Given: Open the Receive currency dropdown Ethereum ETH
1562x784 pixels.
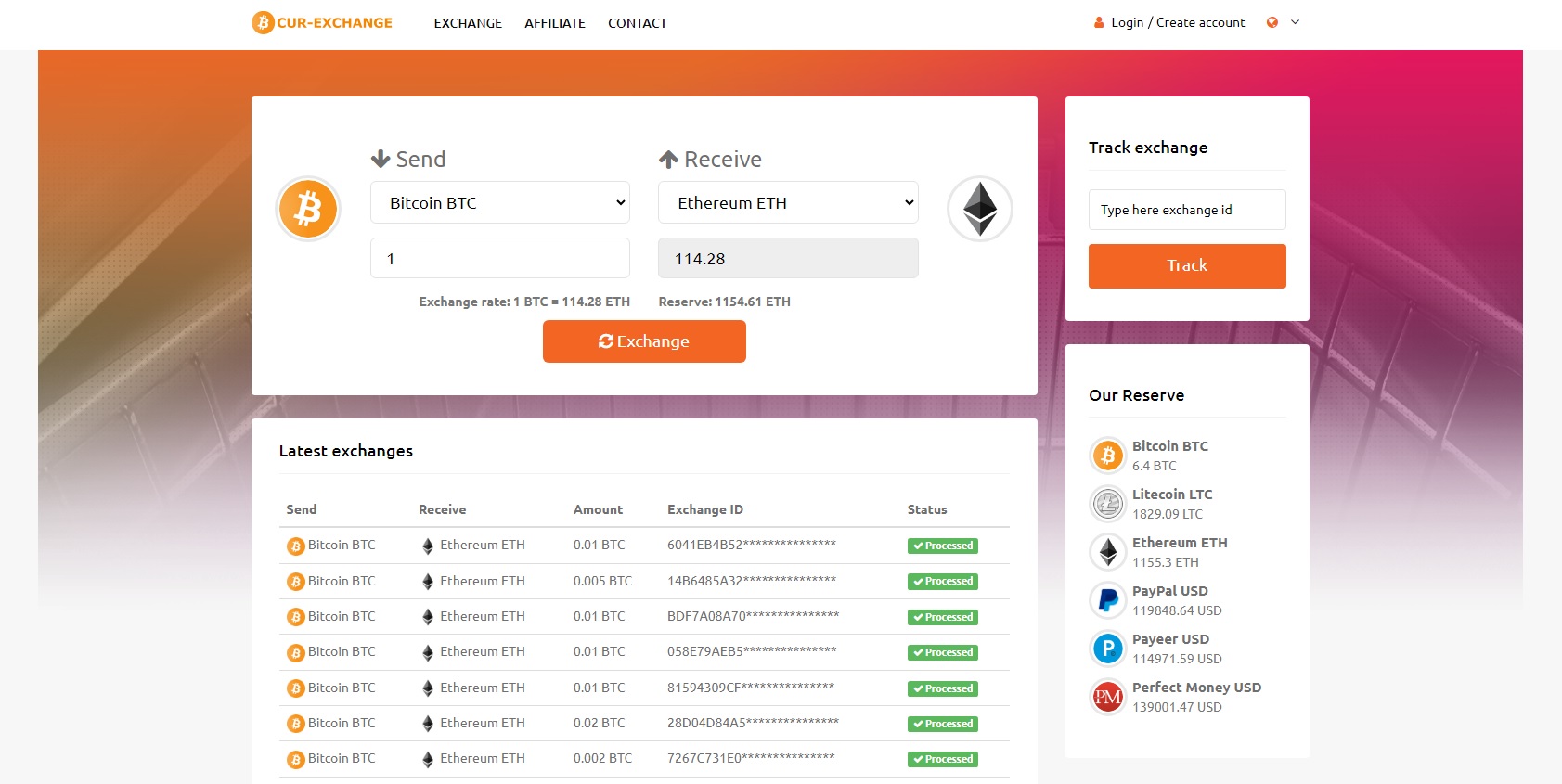Looking at the screenshot, I should click(788, 202).
